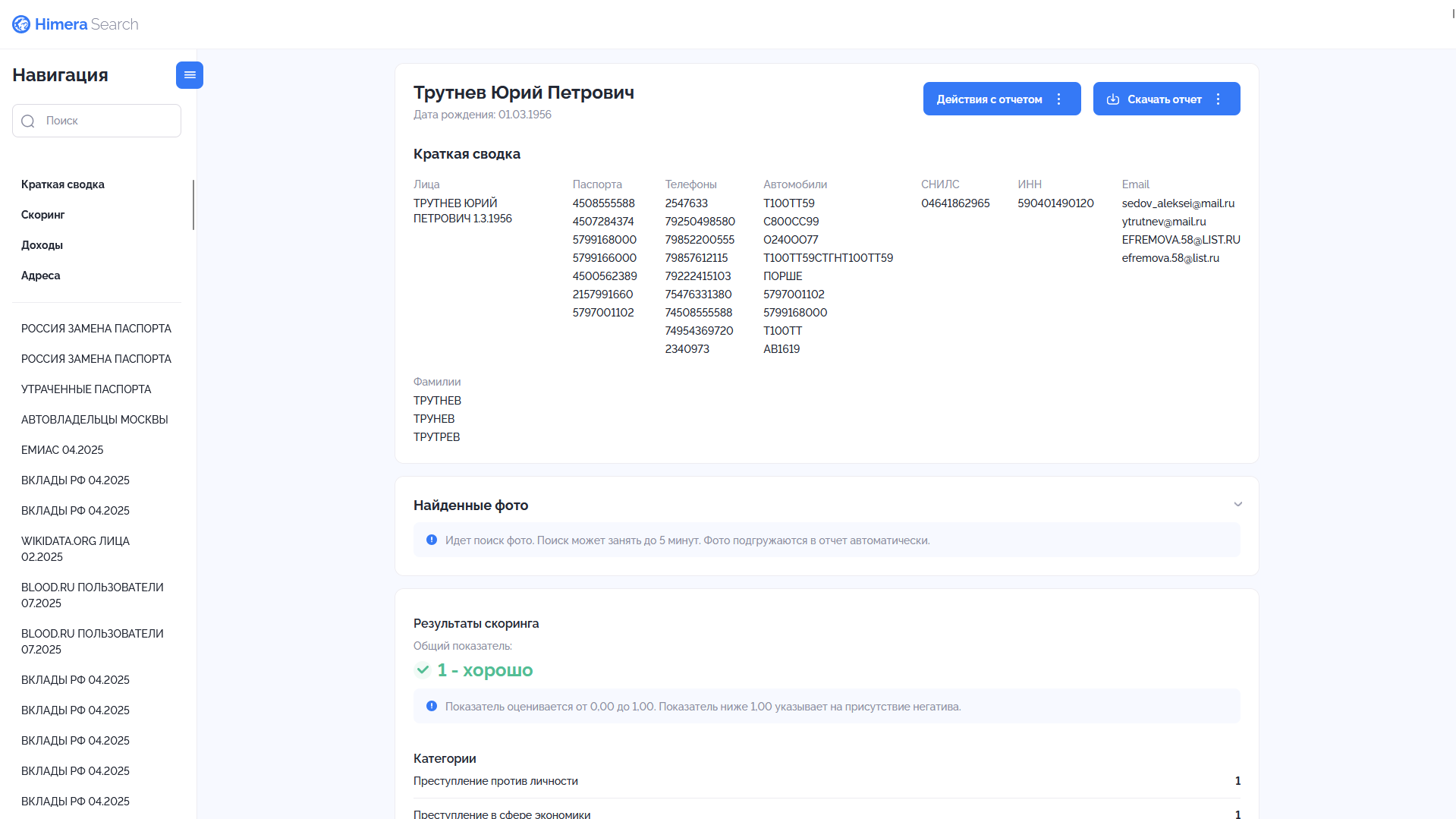The height and width of the screenshot is (819, 1456).
Task: Go to Адреса in navigation
Action: point(41,276)
